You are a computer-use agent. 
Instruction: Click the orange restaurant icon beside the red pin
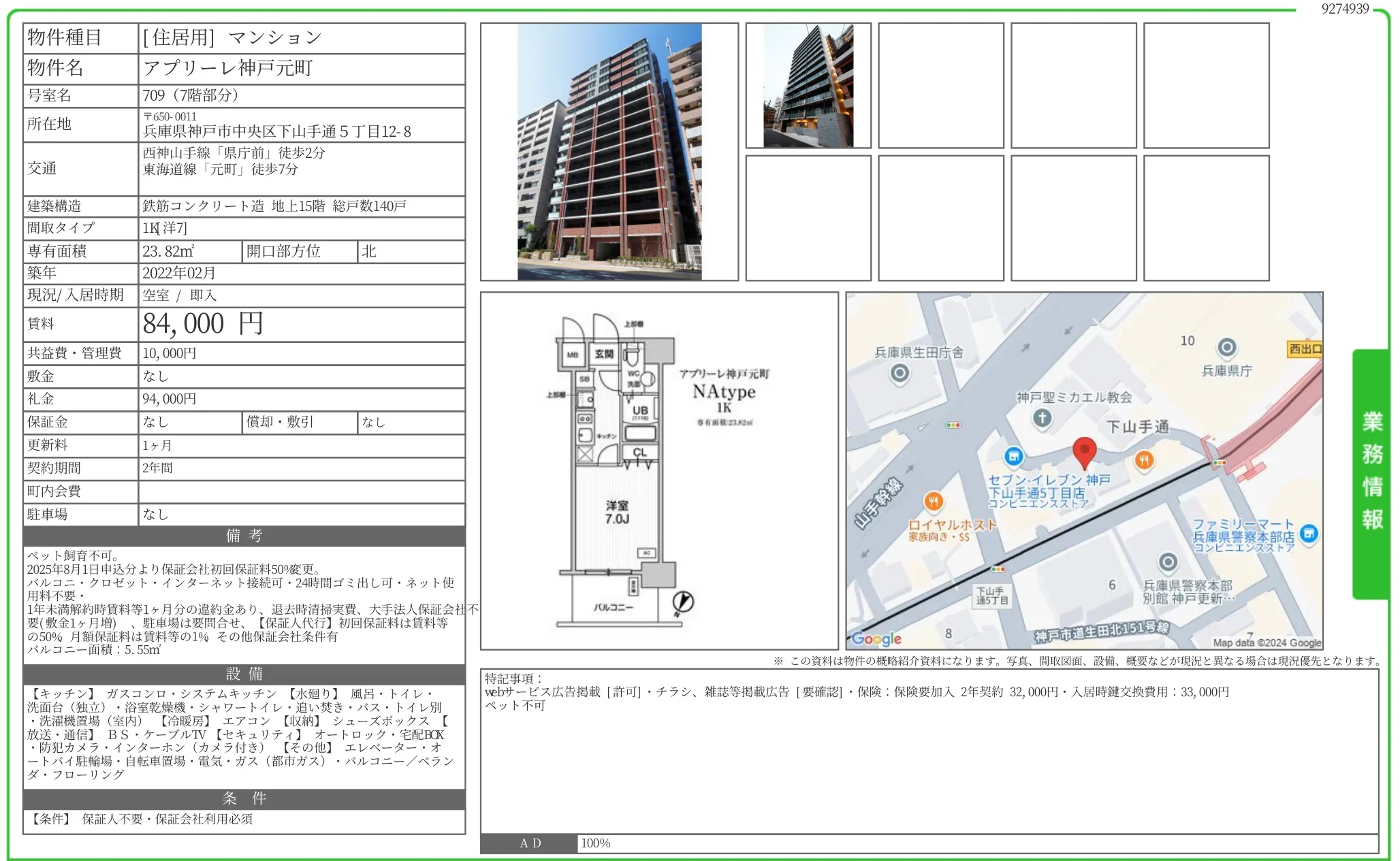pos(1143,461)
